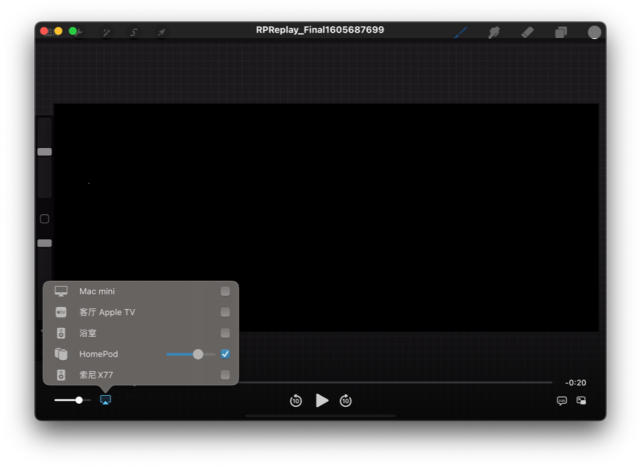Select 客厅 Apple TV in device list
This screenshot has width=641, height=466.
[x=141, y=312]
